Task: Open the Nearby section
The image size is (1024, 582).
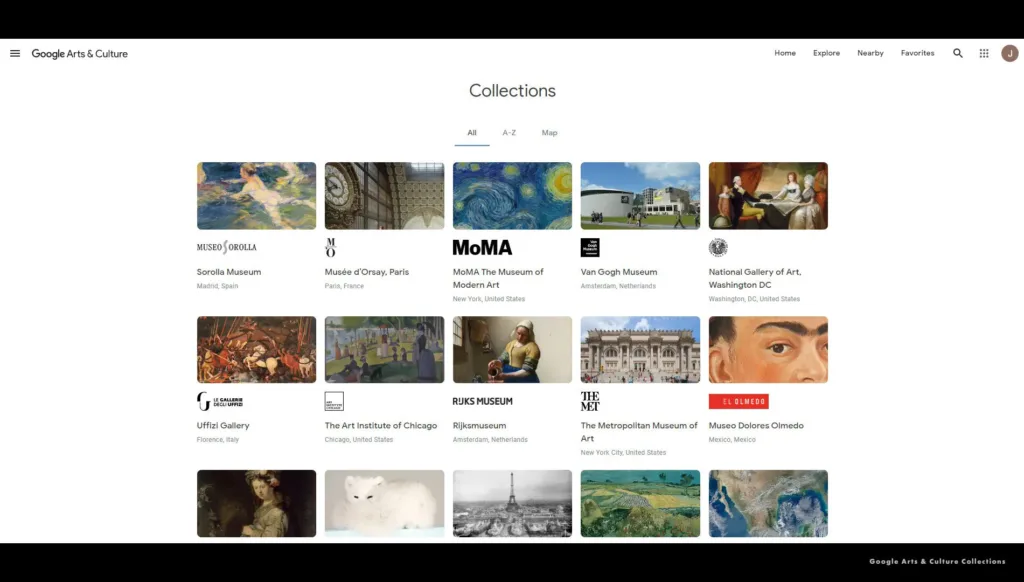Action: point(870,54)
